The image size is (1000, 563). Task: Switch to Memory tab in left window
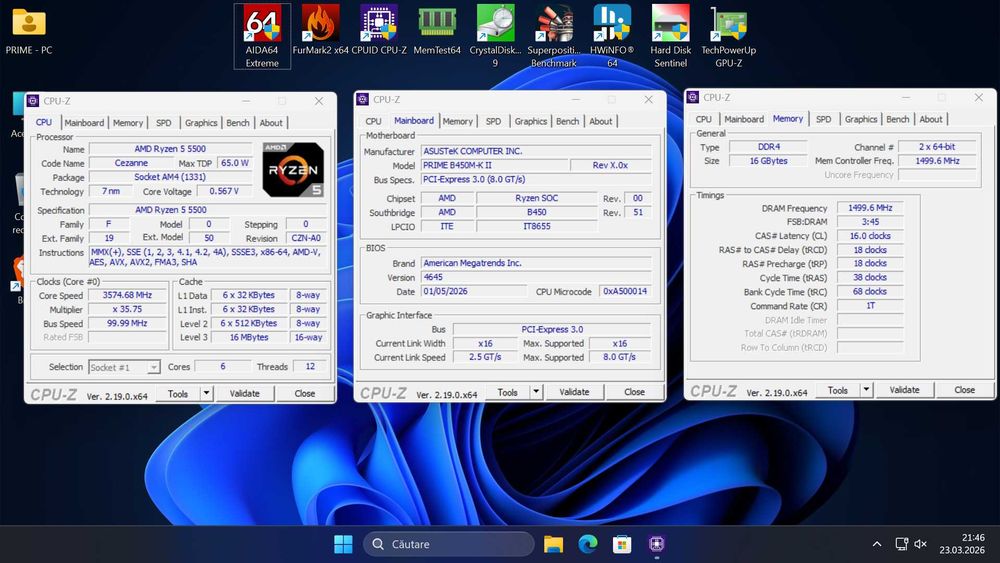click(x=128, y=122)
